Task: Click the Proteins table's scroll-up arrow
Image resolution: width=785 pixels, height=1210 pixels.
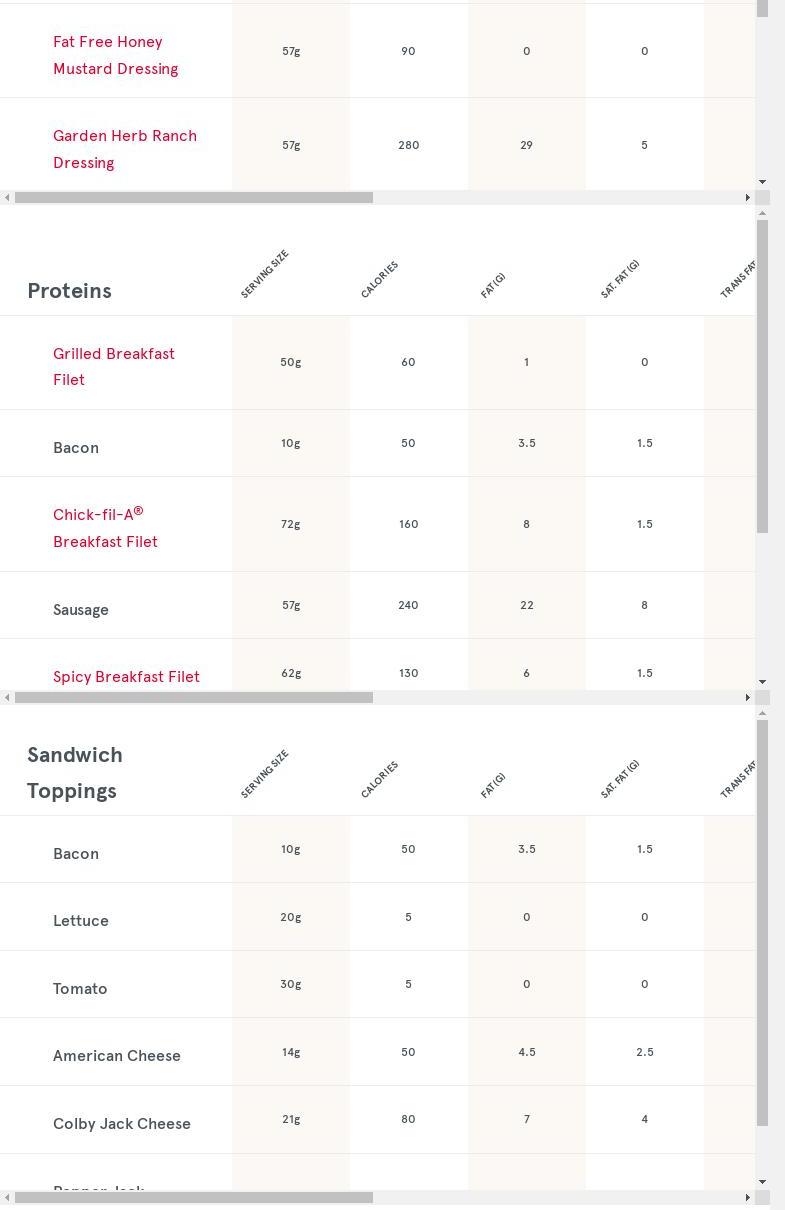Action: (763, 214)
